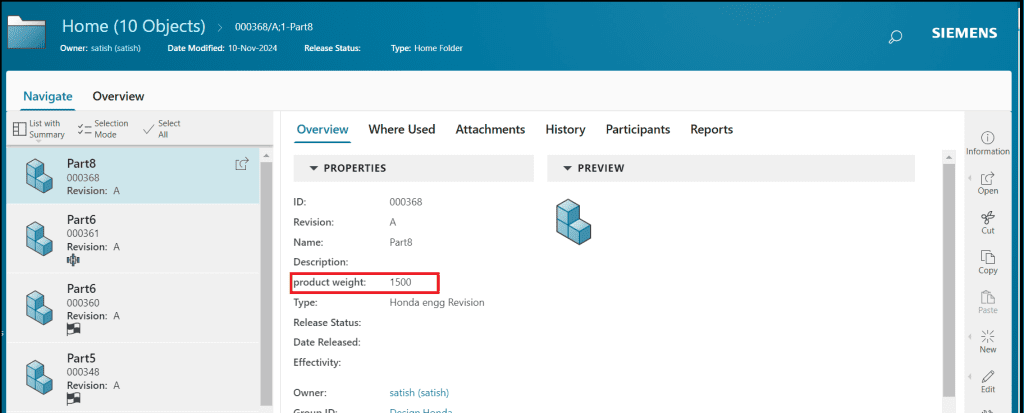
Task: Click the Information icon in right toolbar
Action: (987, 138)
